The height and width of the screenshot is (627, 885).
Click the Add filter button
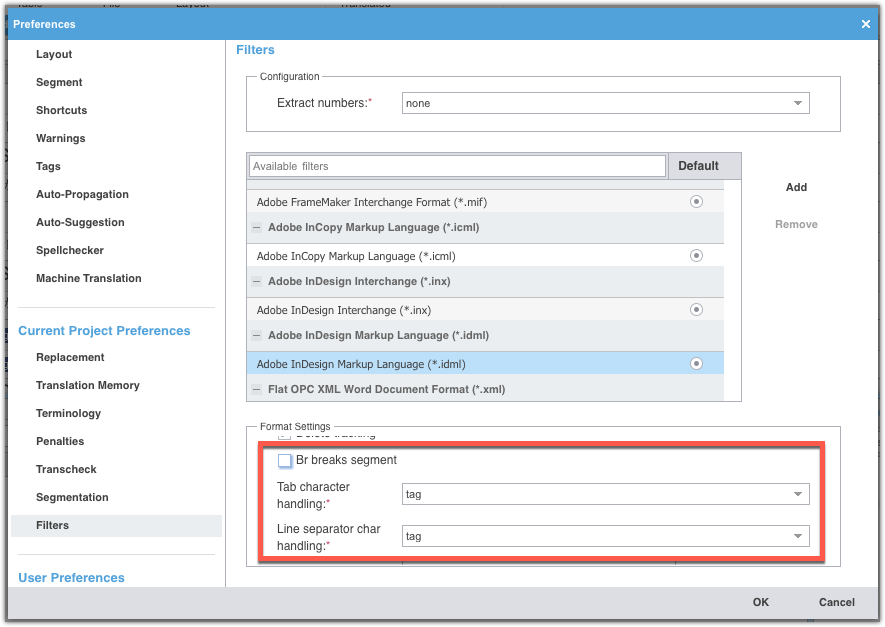click(x=796, y=187)
